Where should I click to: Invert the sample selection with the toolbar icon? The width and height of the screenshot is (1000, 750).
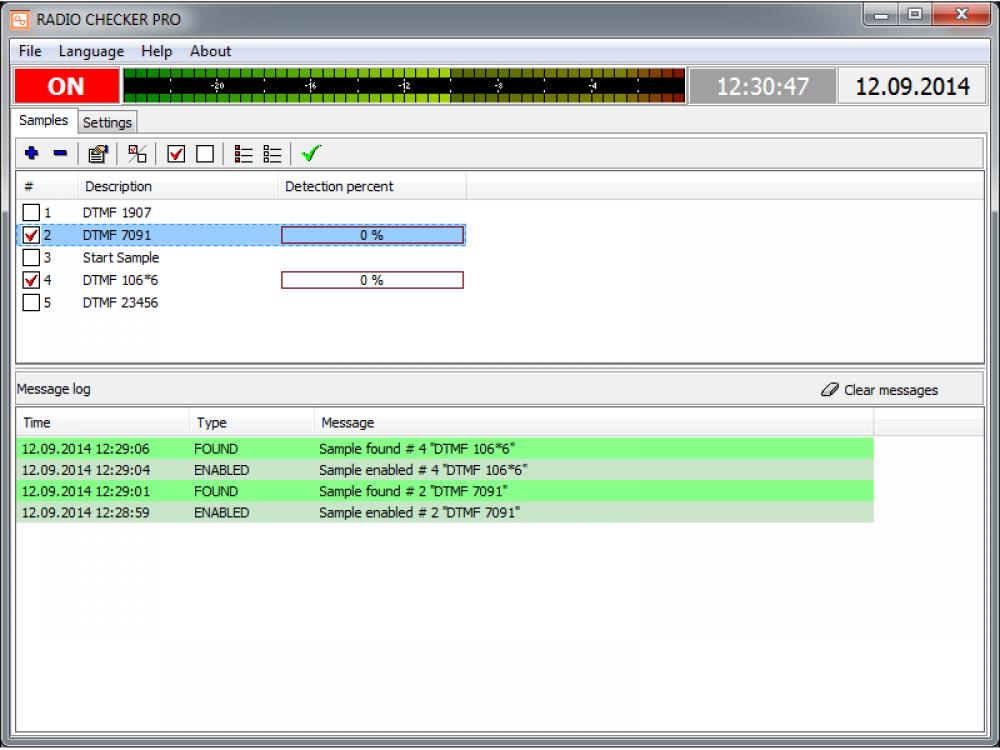(x=137, y=153)
